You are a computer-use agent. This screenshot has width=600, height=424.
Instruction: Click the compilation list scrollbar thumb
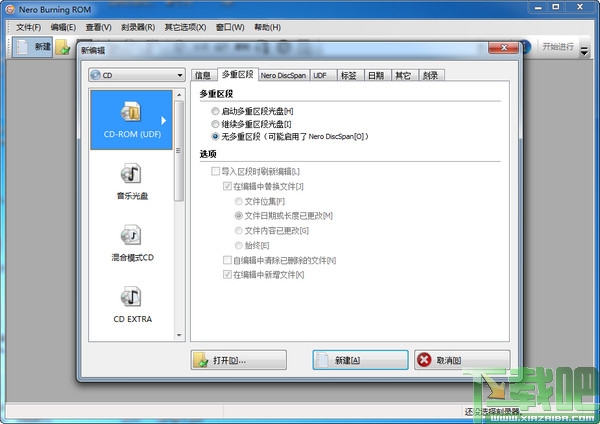[x=179, y=150]
